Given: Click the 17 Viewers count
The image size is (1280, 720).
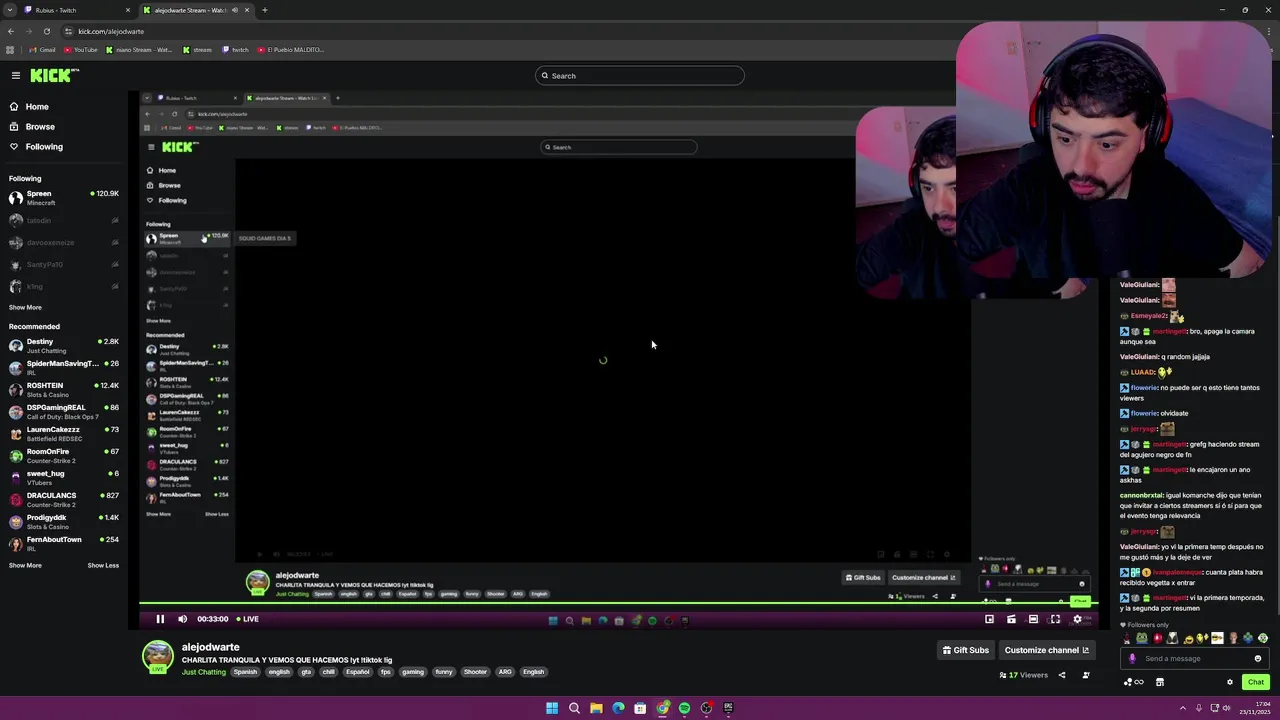Looking at the screenshot, I should 1024,675.
